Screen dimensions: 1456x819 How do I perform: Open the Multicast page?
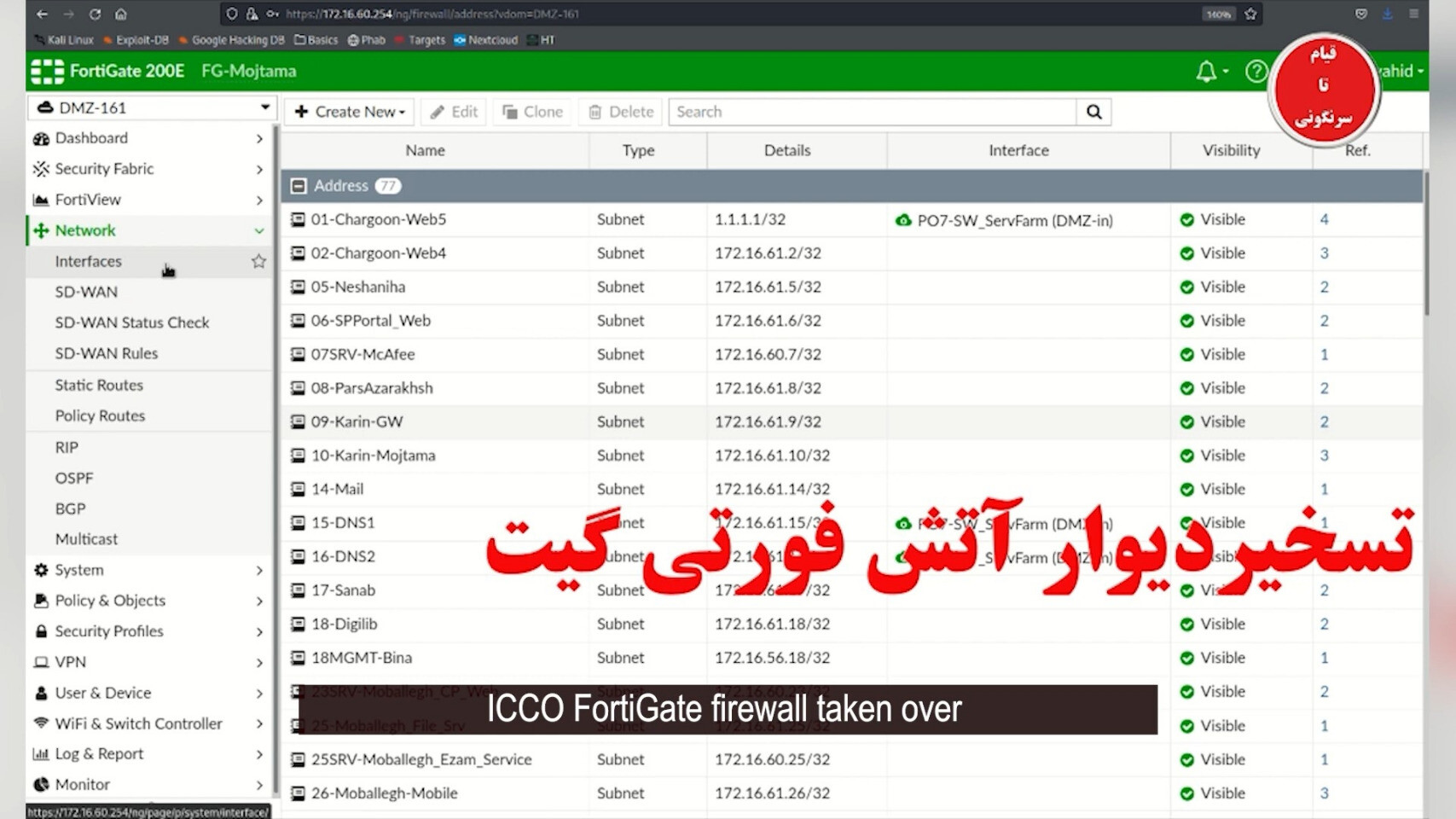tap(86, 539)
